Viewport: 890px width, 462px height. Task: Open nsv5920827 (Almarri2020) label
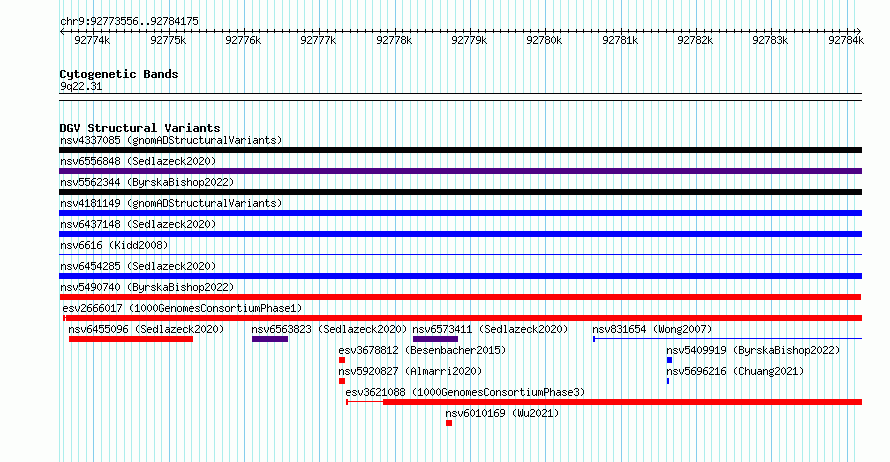tap(410, 371)
